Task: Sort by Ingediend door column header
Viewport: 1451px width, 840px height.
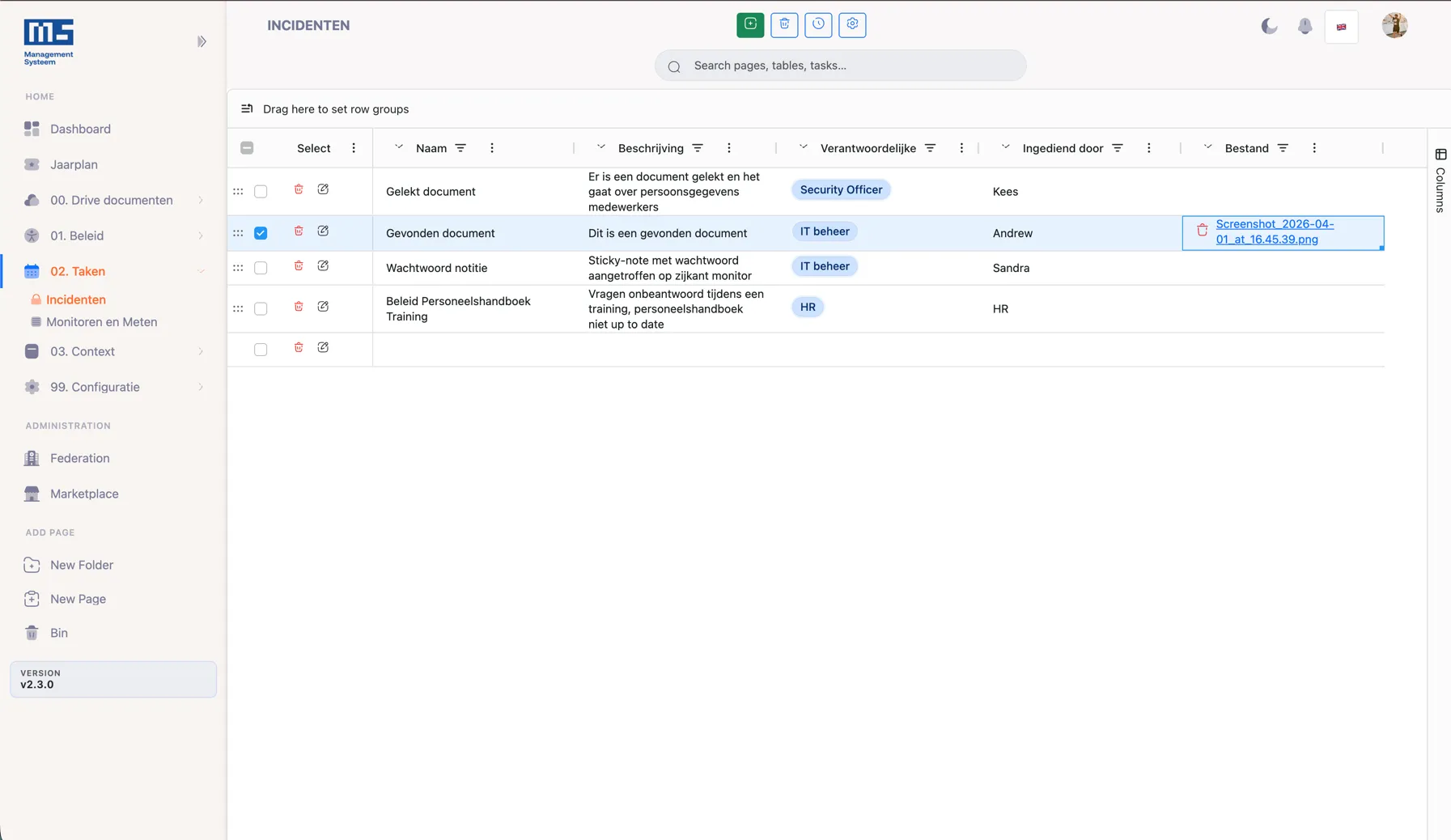Action: tap(1063, 148)
